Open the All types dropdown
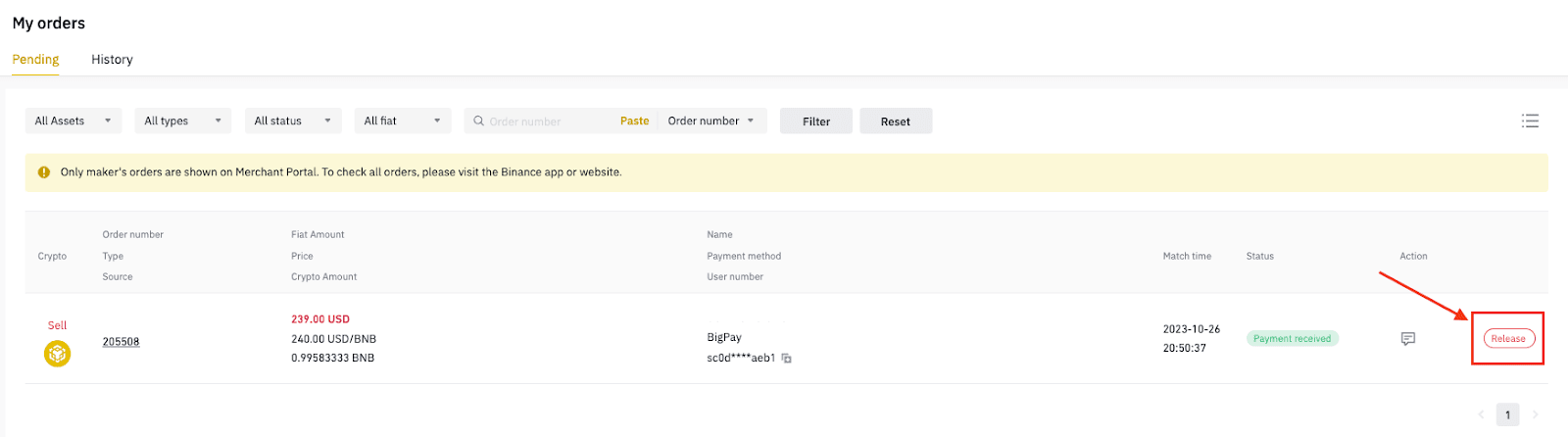The width and height of the screenshot is (1568, 437). [183, 121]
